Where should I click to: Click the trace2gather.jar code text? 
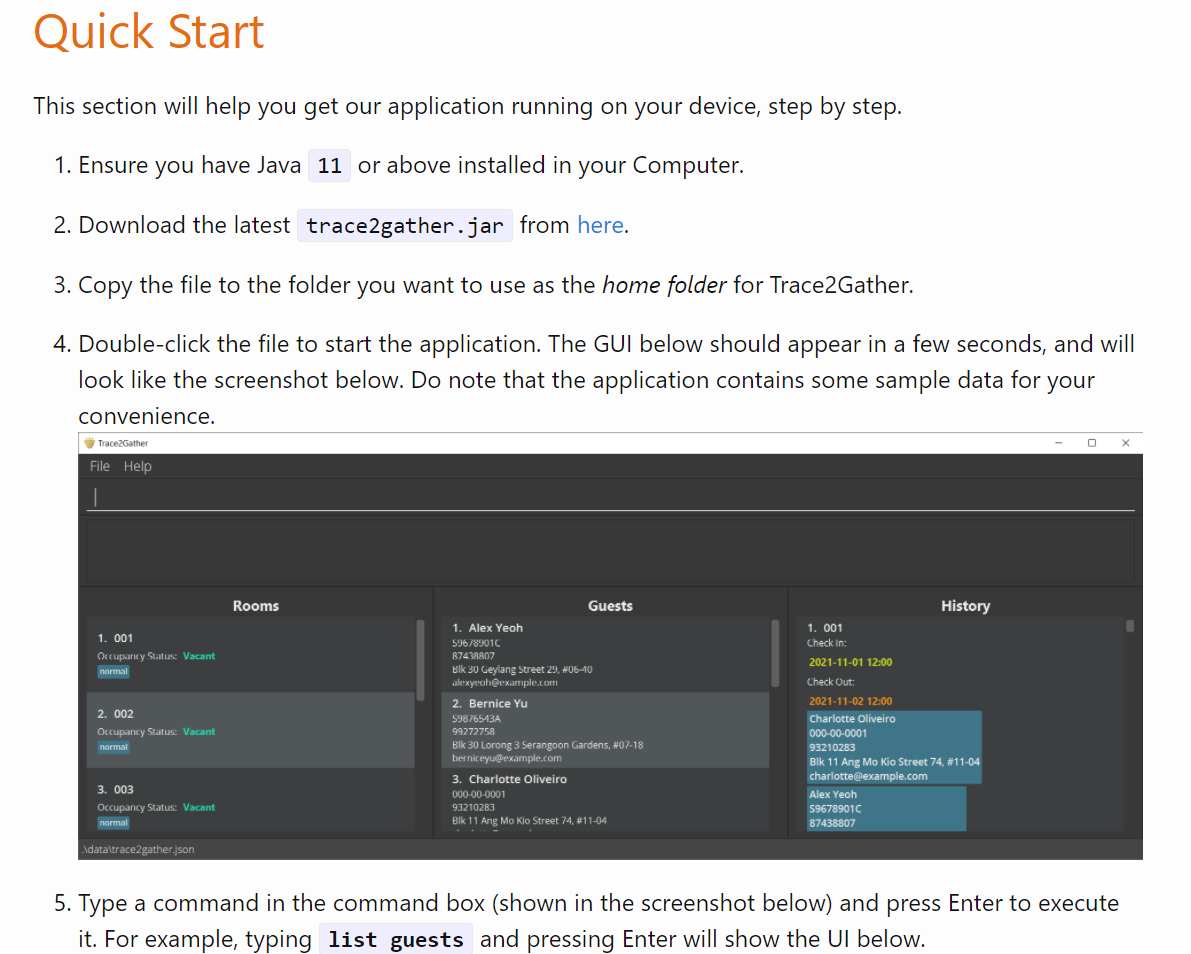[x=405, y=226]
